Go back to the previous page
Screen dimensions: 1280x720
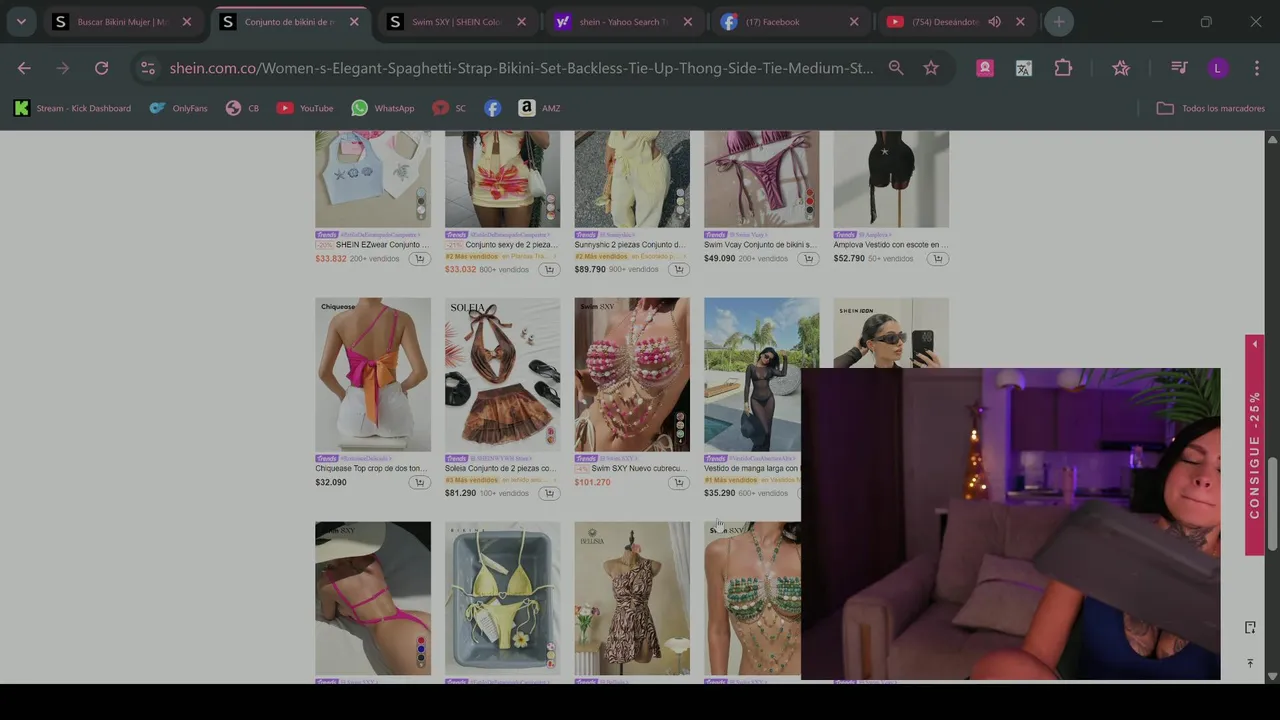[x=24, y=68]
